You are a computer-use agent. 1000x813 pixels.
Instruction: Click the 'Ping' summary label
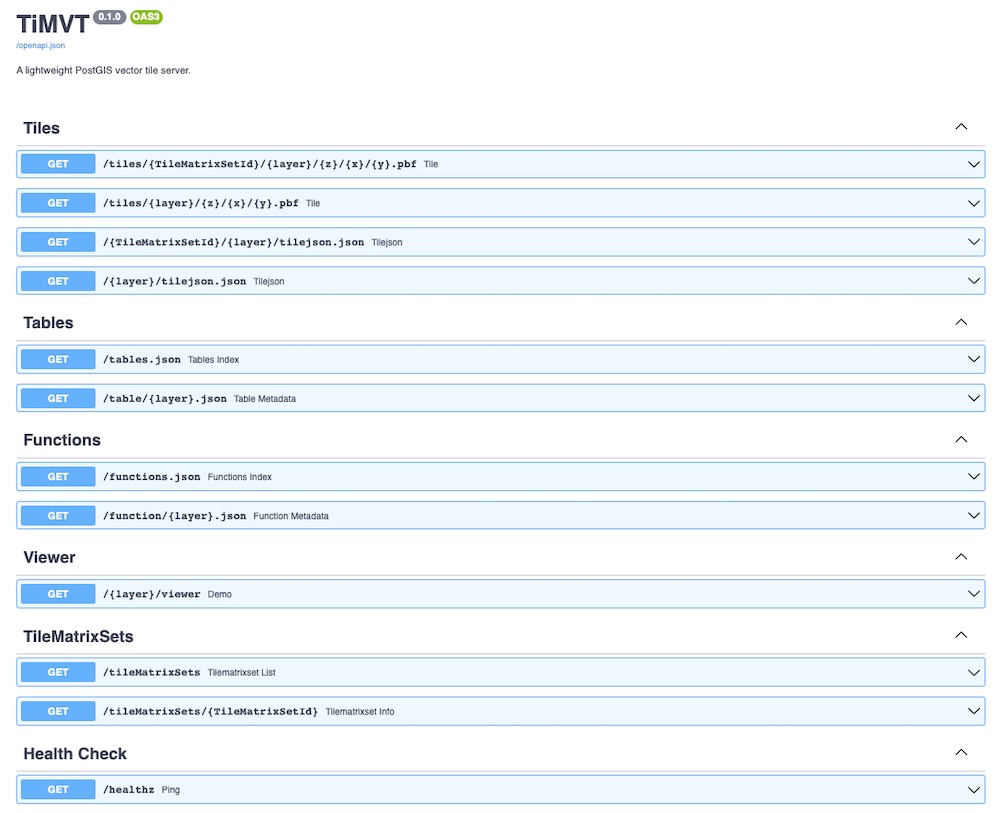click(170, 789)
